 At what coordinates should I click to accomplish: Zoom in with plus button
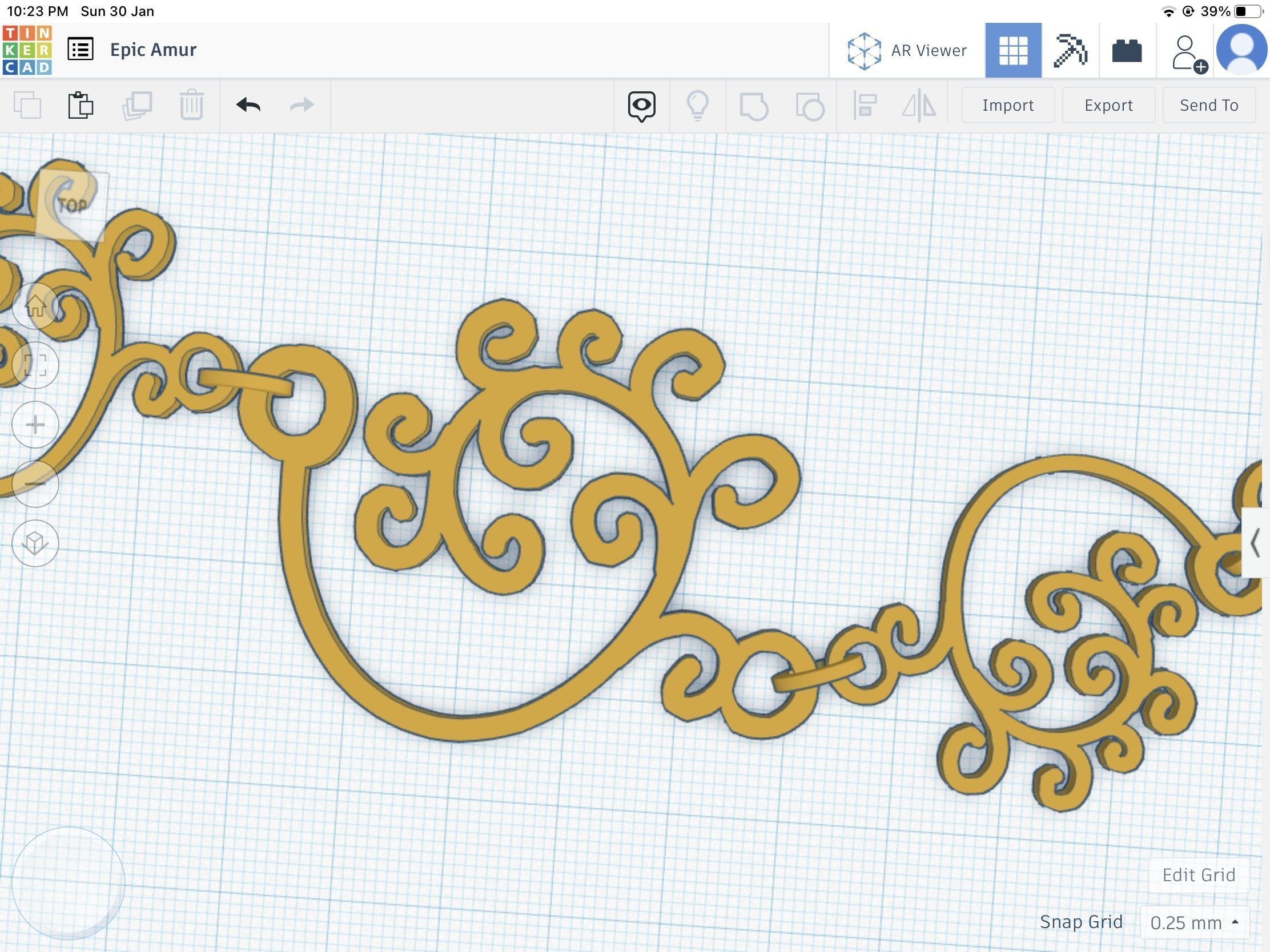[x=35, y=425]
